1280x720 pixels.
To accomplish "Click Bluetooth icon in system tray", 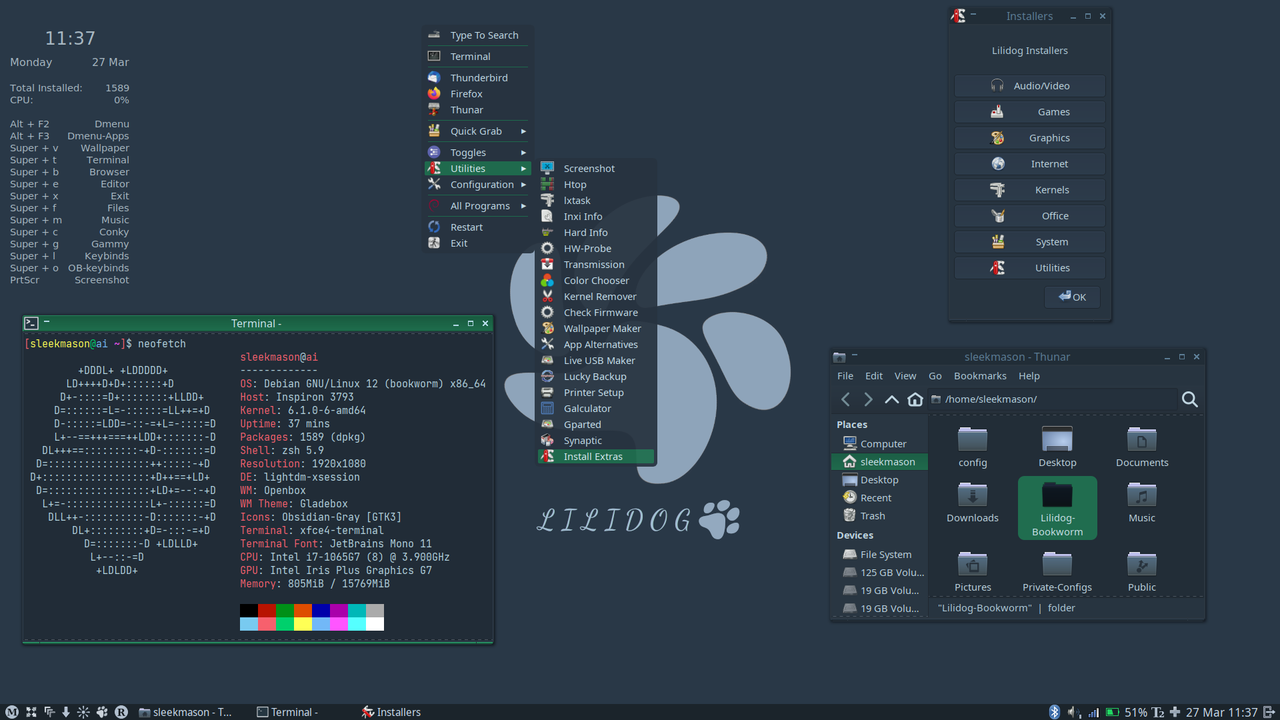I will click(x=1054, y=712).
